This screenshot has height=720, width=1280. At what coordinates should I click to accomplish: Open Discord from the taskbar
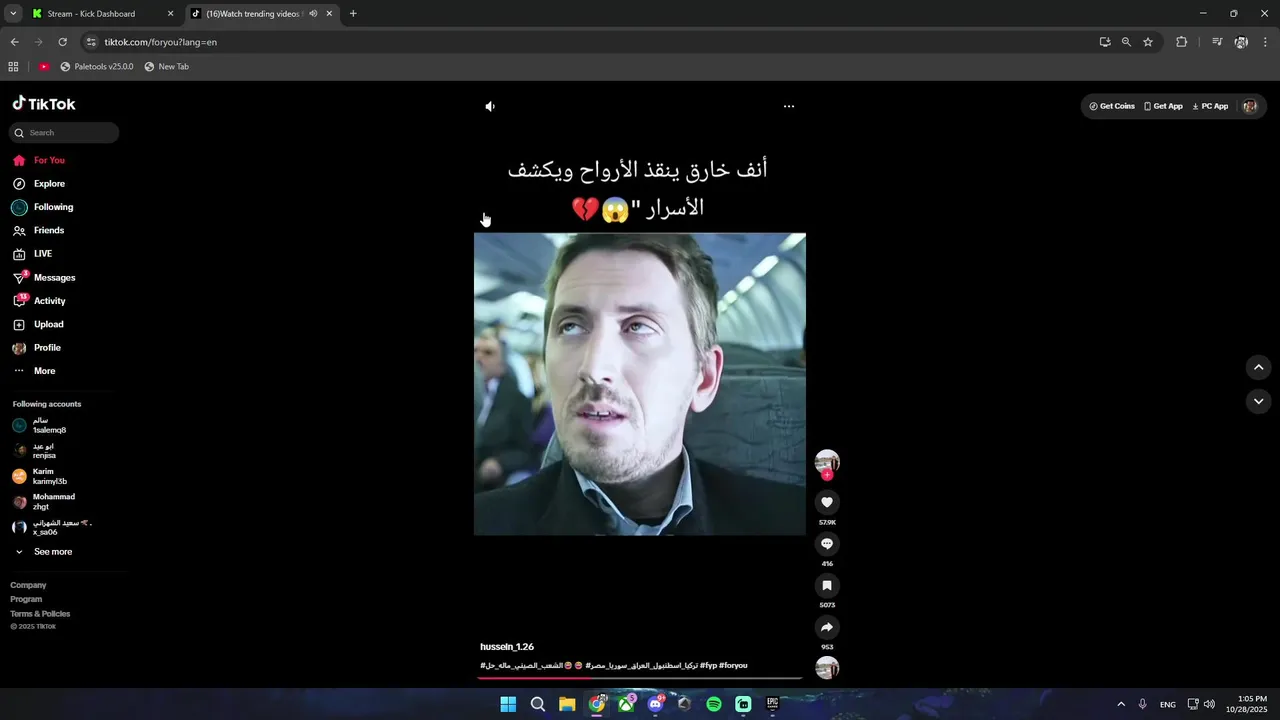tap(655, 704)
